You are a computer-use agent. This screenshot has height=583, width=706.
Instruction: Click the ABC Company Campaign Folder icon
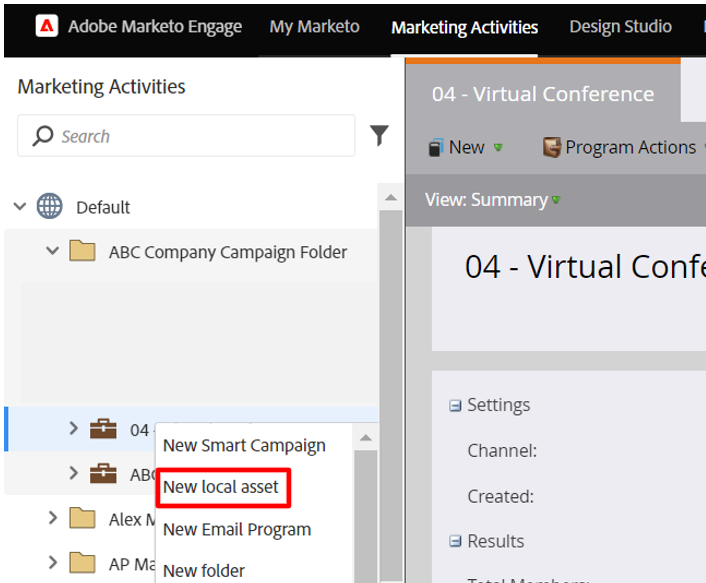pyautogui.click(x=82, y=251)
